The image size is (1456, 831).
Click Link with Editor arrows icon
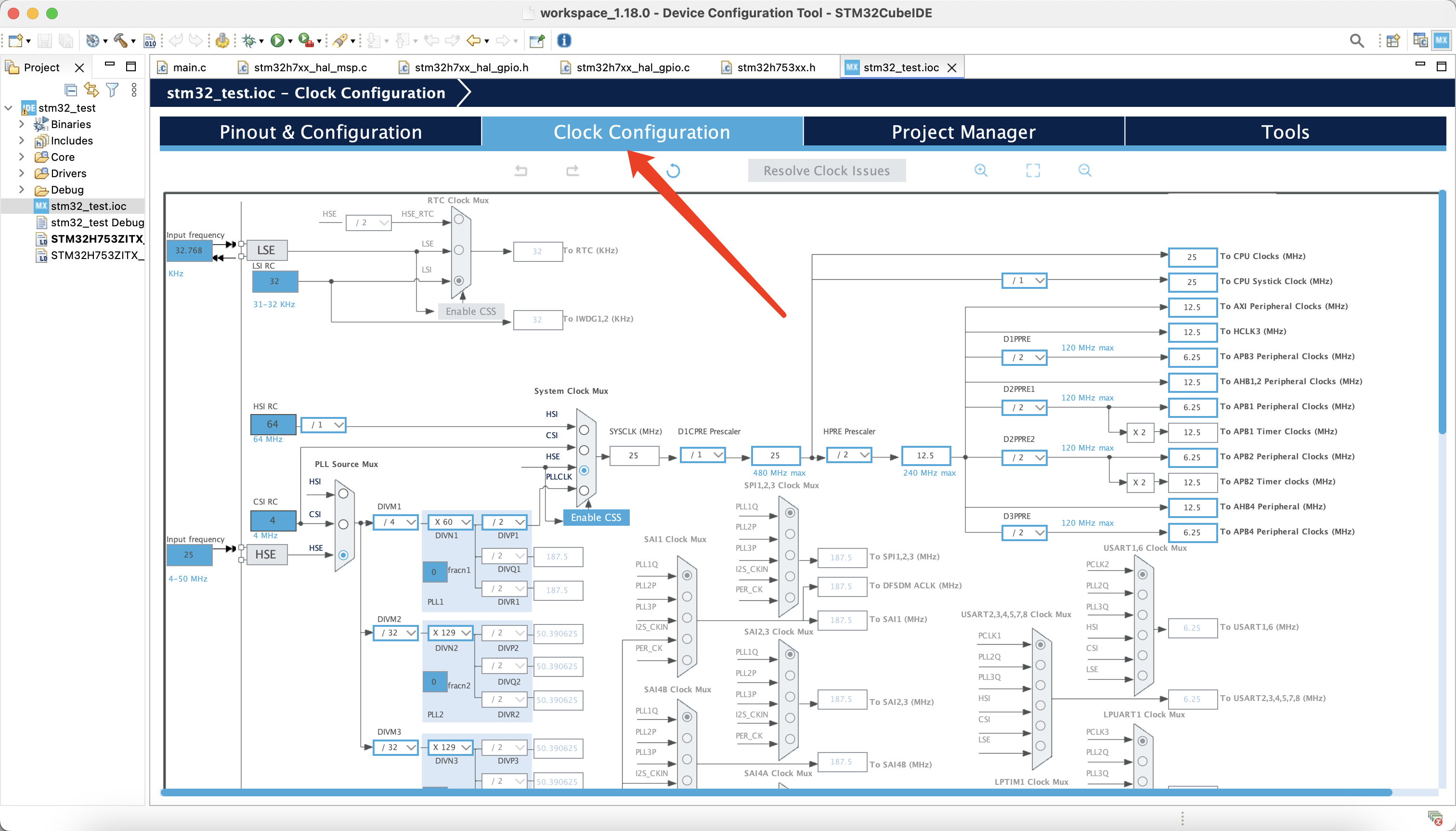(x=91, y=90)
